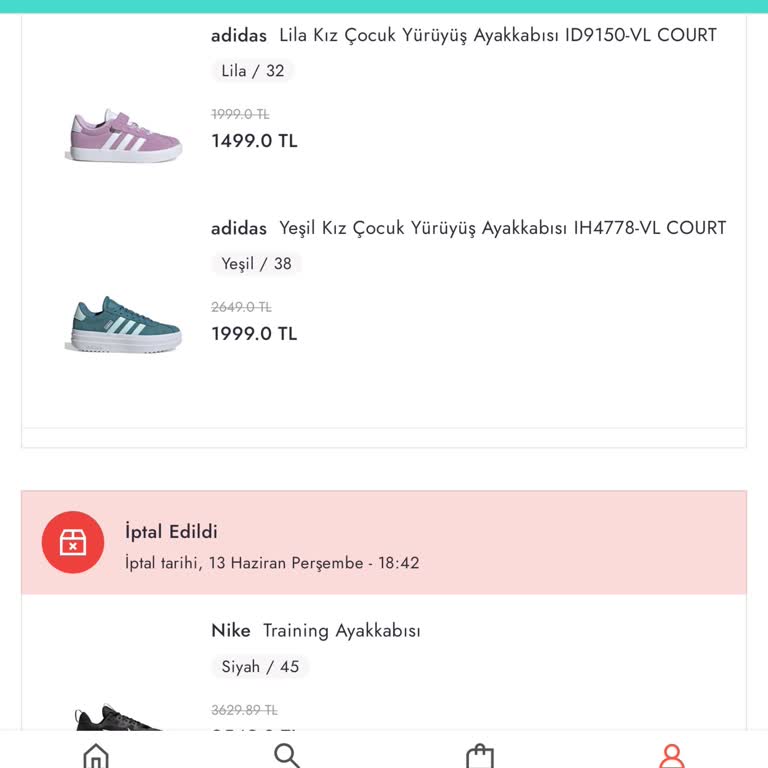This screenshot has height=768, width=768.
Task: Tap the İptal Edildi status heading
Action: [x=171, y=532]
